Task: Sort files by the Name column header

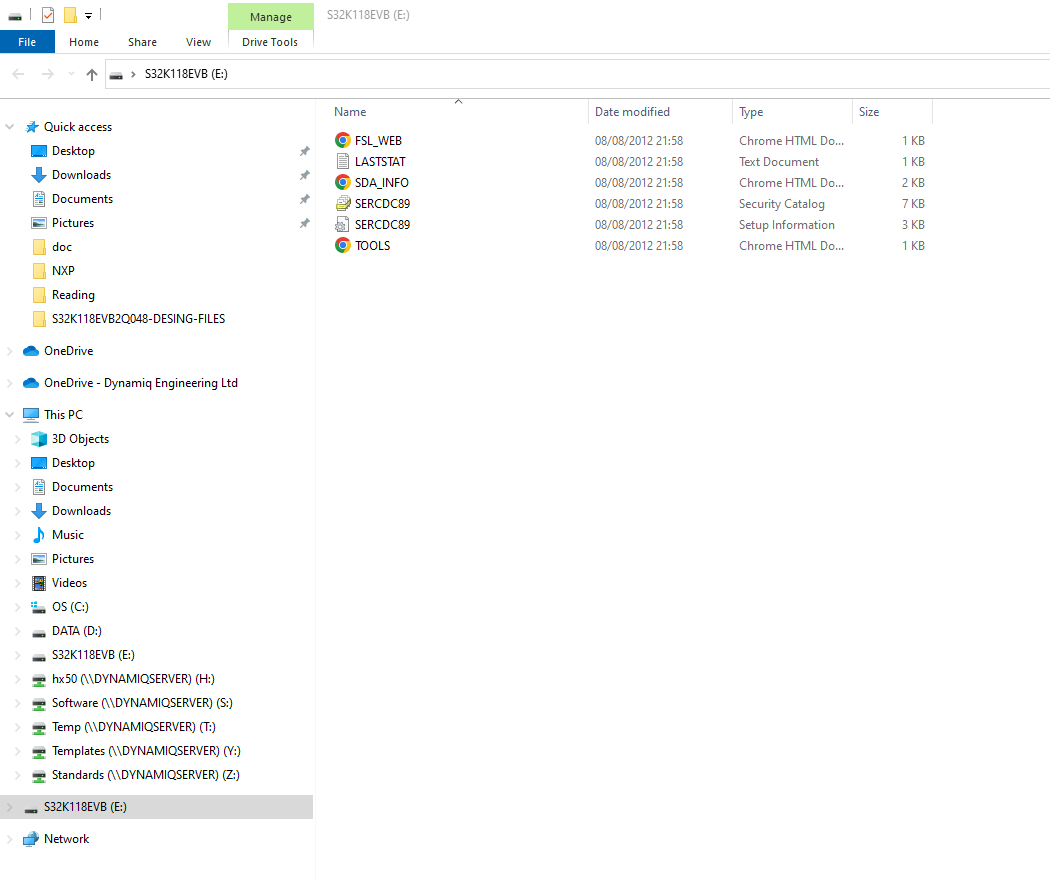Action: (x=349, y=111)
